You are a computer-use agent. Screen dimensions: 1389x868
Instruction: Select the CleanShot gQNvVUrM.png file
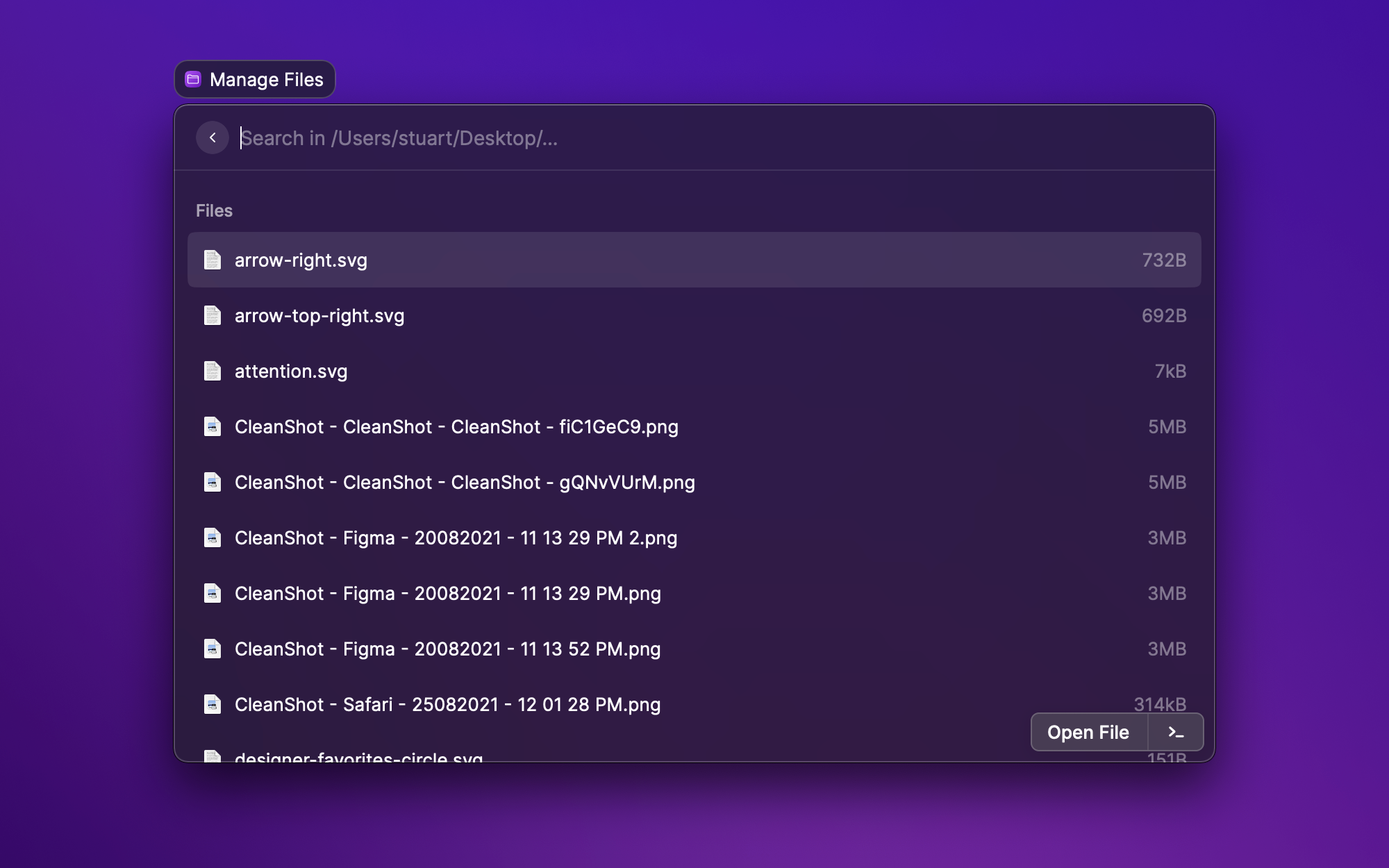[693, 482]
